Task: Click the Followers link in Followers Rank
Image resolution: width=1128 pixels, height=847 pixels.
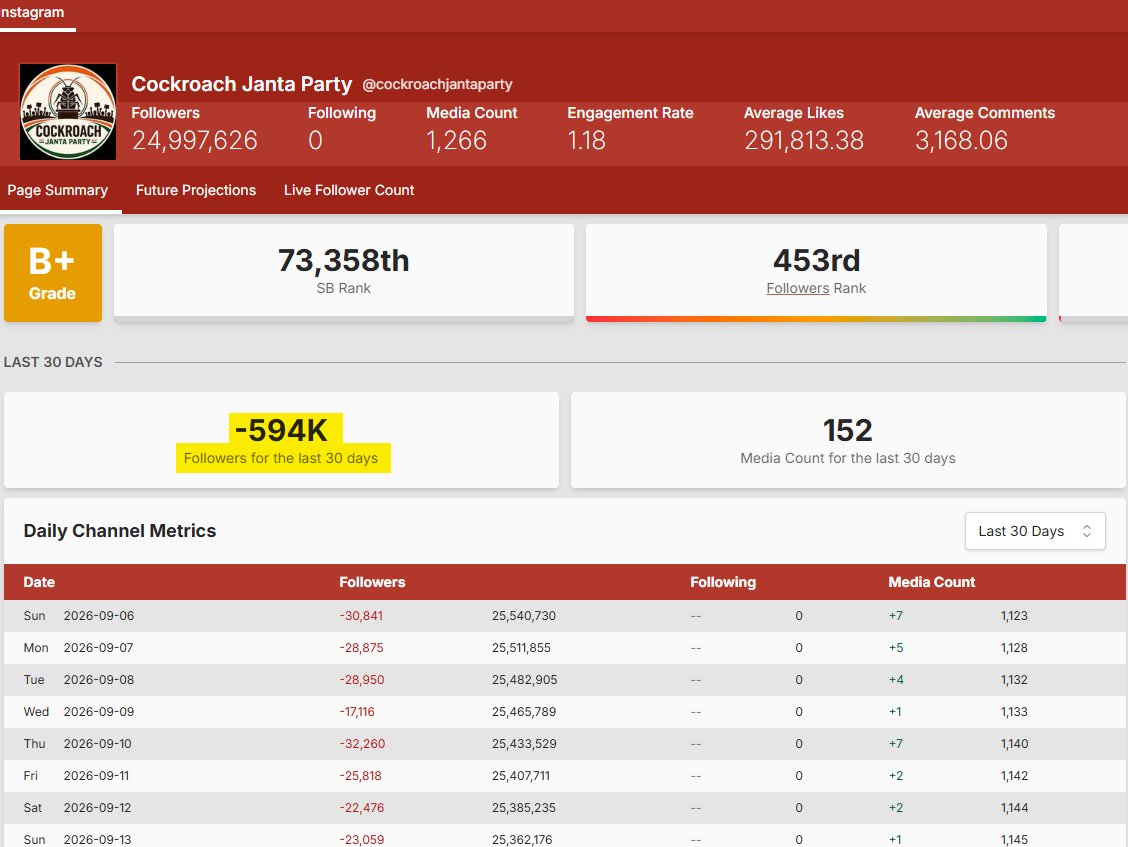Action: (x=798, y=288)
